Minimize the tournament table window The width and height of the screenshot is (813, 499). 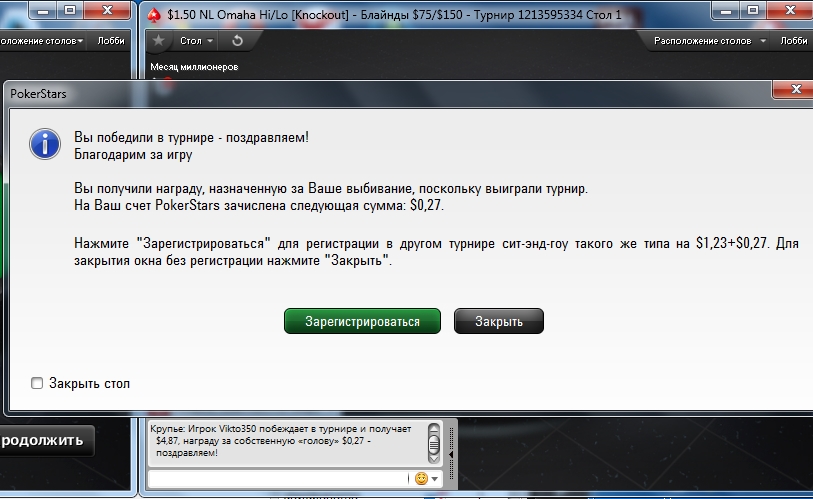click(726, 10)
